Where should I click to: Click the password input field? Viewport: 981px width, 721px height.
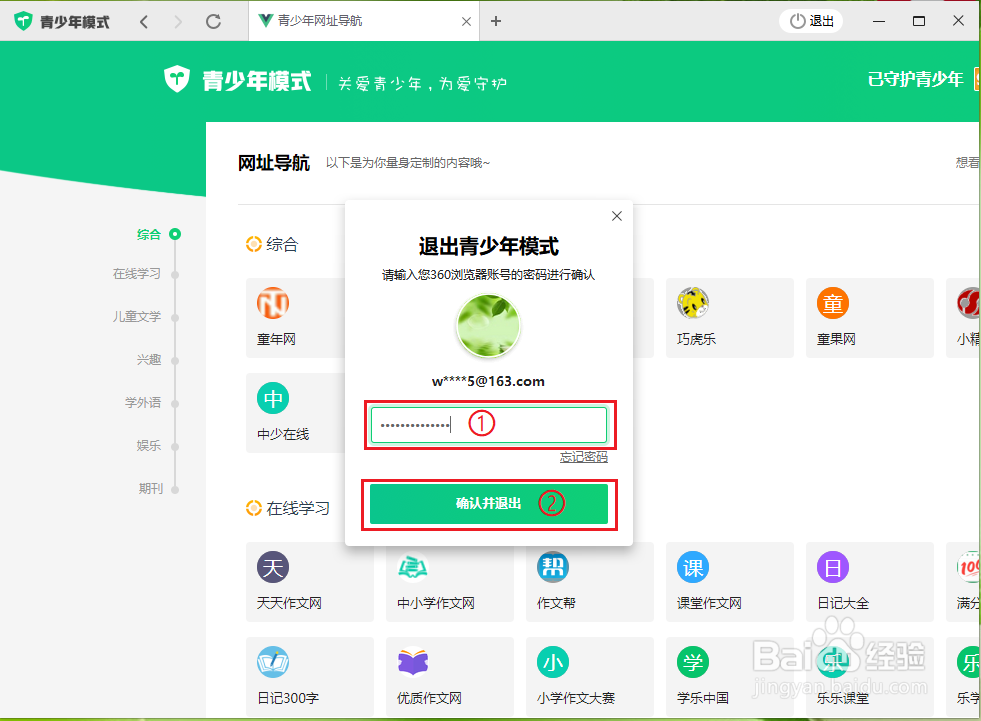489,424
